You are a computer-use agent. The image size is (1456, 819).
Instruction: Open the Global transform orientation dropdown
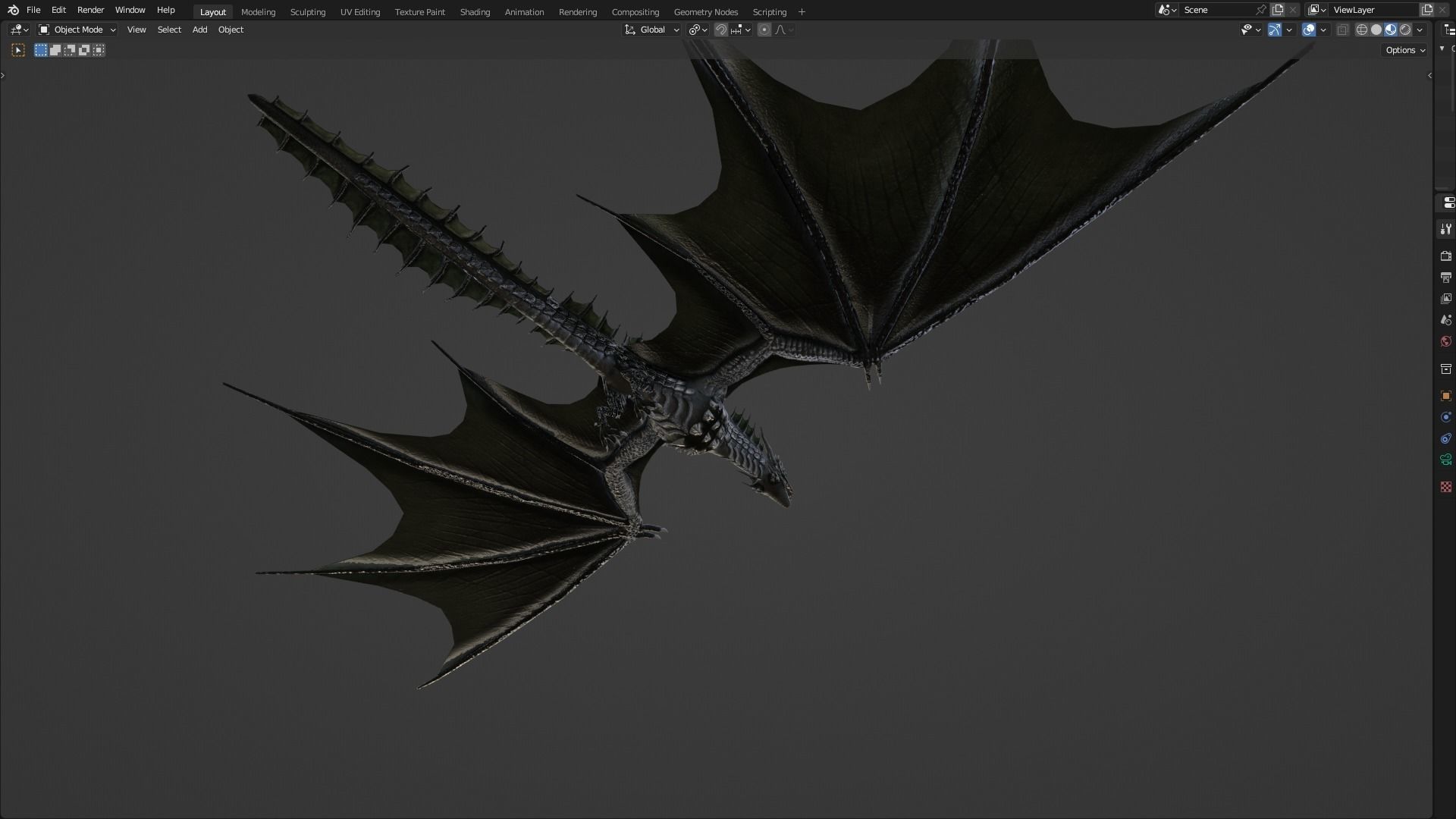651,30
